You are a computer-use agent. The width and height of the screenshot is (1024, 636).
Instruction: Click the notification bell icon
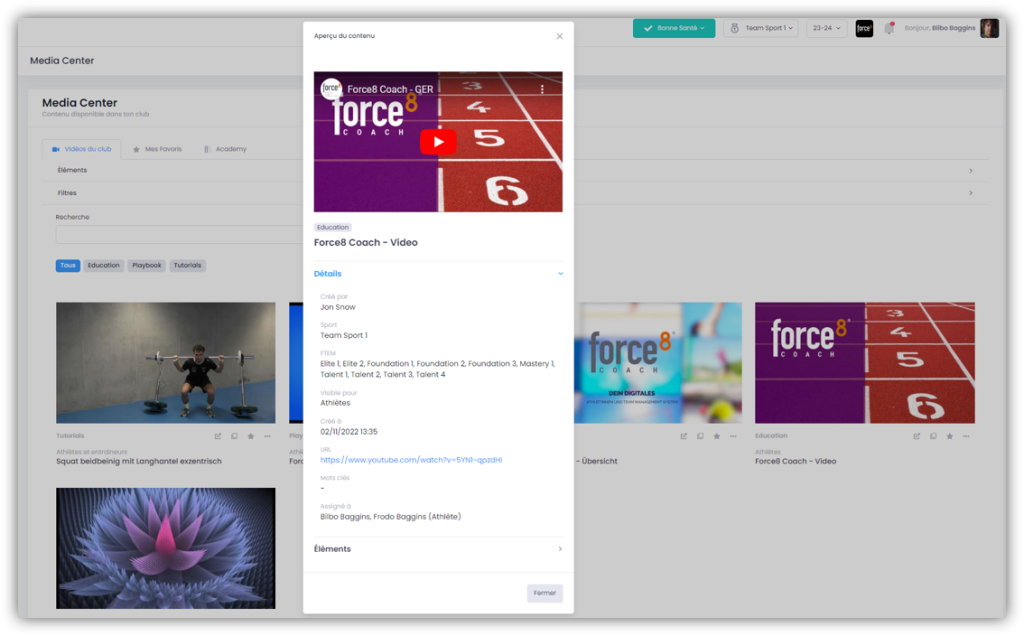point(889,28)
